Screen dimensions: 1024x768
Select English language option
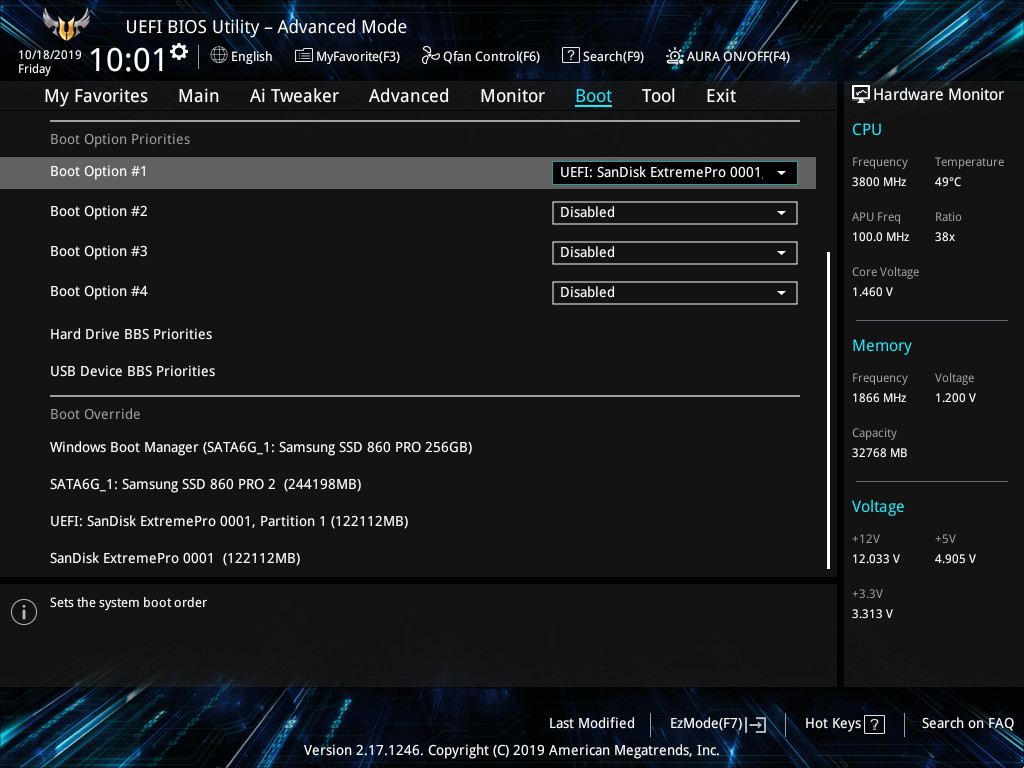[251, 56]
